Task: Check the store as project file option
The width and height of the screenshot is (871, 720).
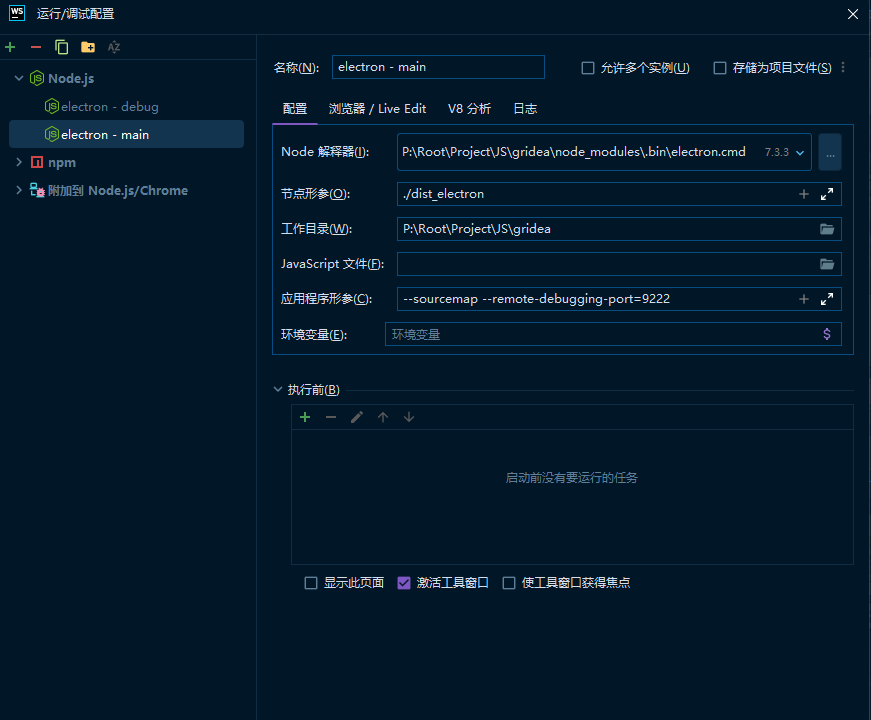Action: tap(720, 68)
